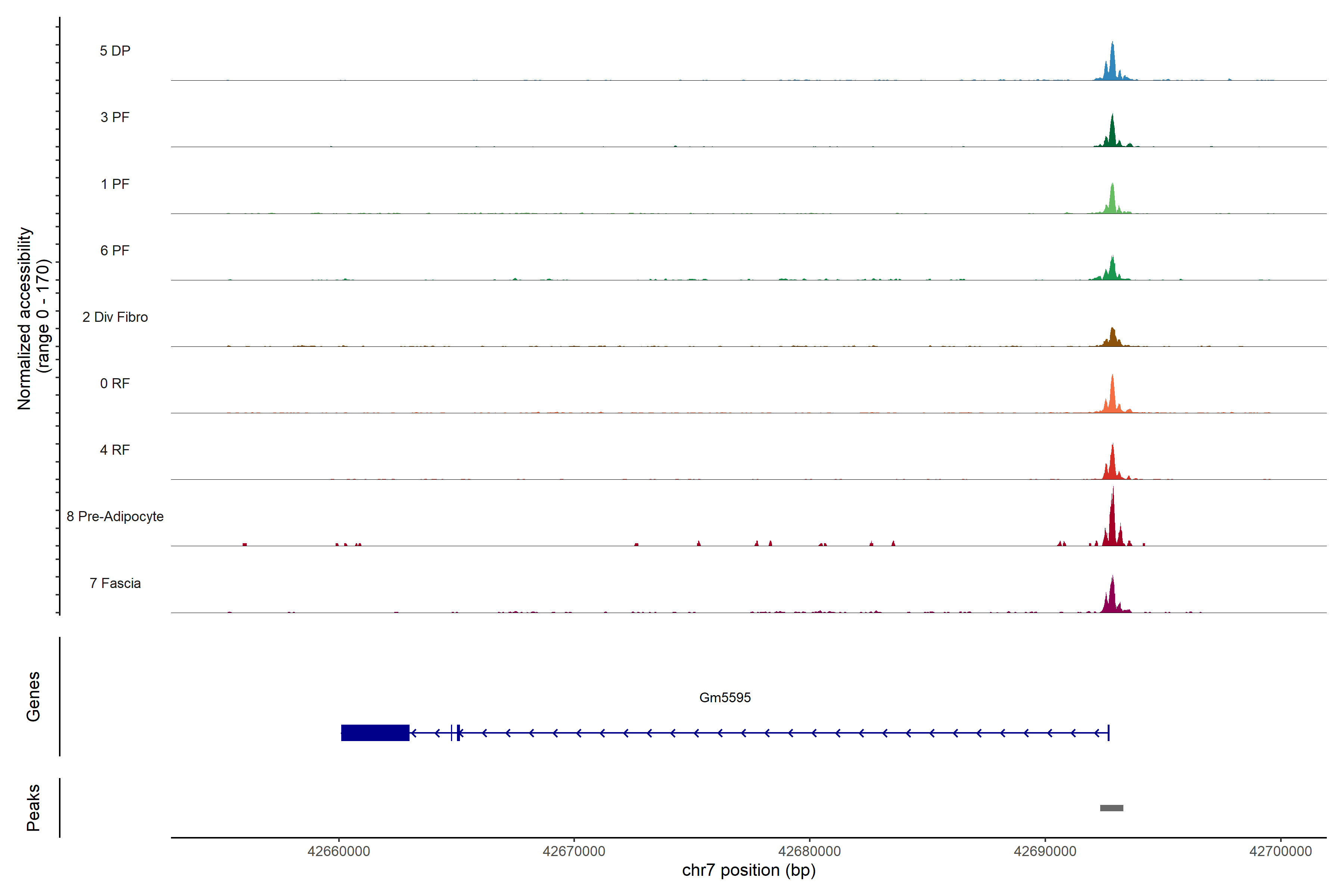Select the 6 PF track label

point(115,250)
